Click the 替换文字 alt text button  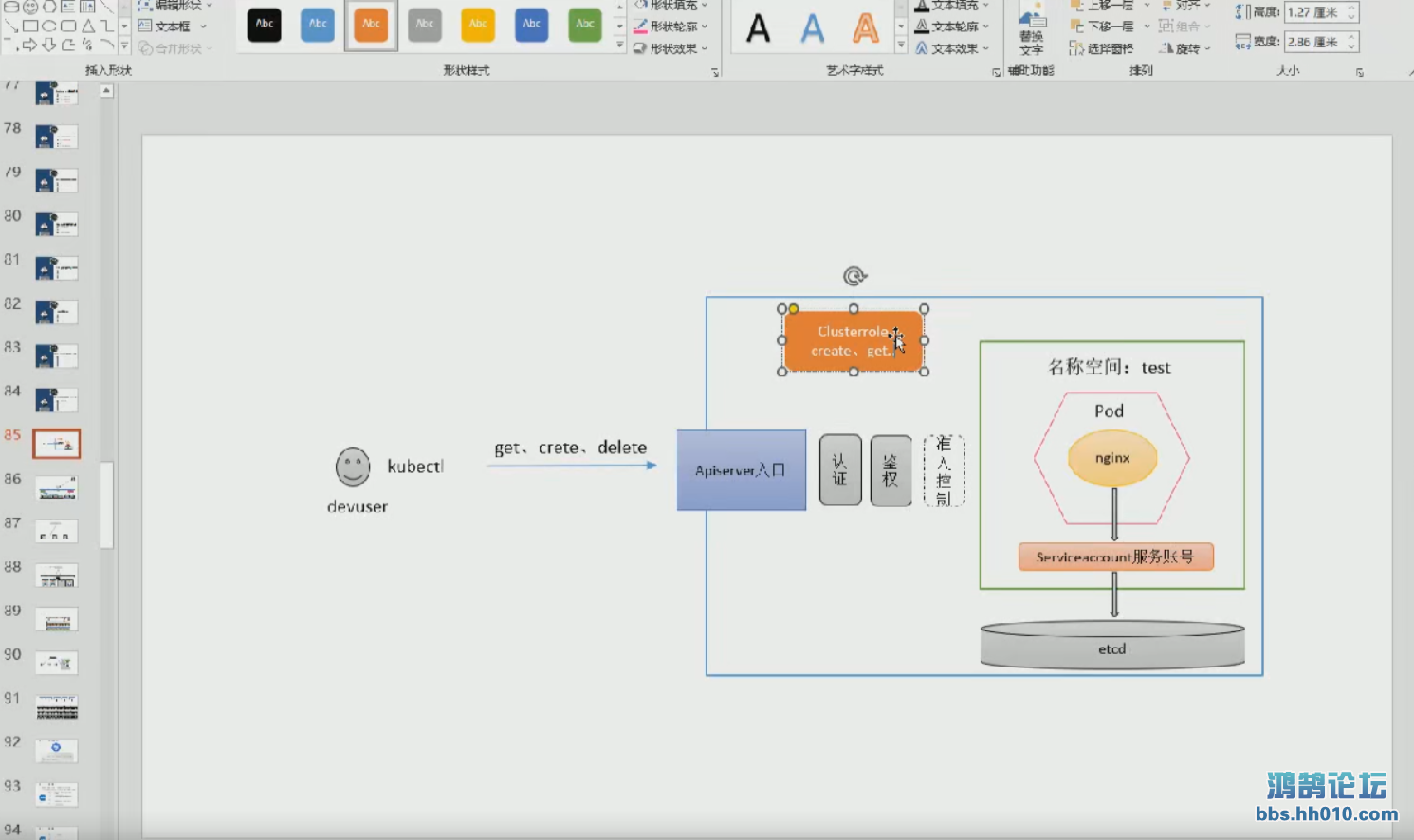1031,28
